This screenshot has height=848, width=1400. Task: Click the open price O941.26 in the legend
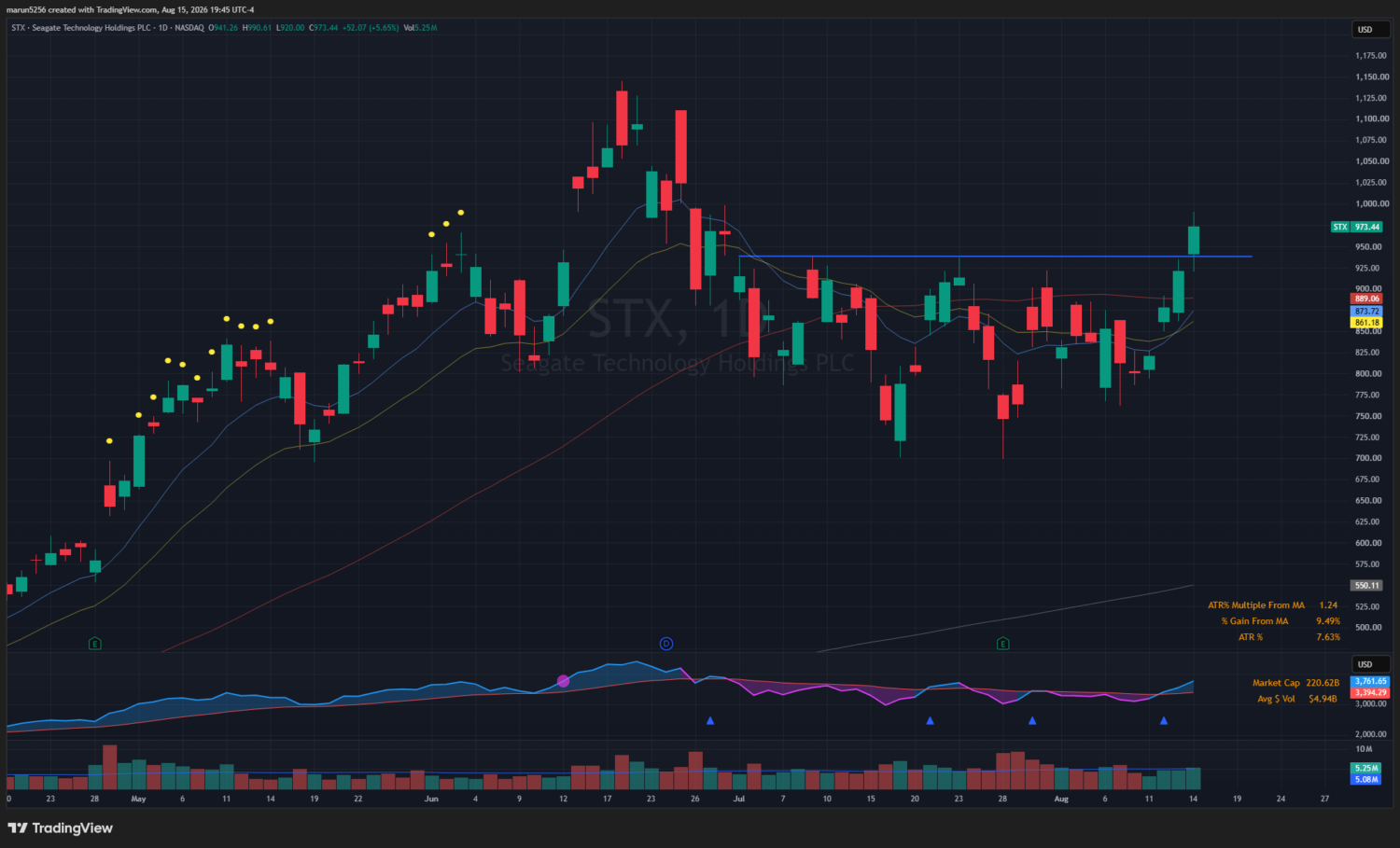coord(223,28)
